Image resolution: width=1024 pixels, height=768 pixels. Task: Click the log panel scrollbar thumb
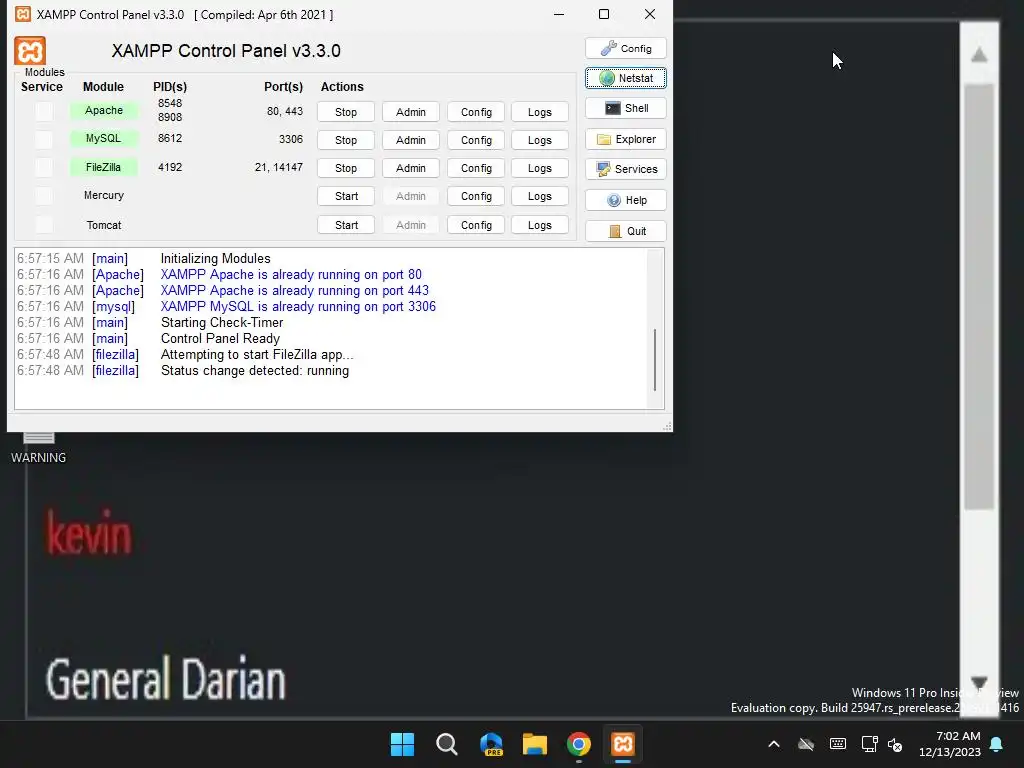tap(655, 359)
